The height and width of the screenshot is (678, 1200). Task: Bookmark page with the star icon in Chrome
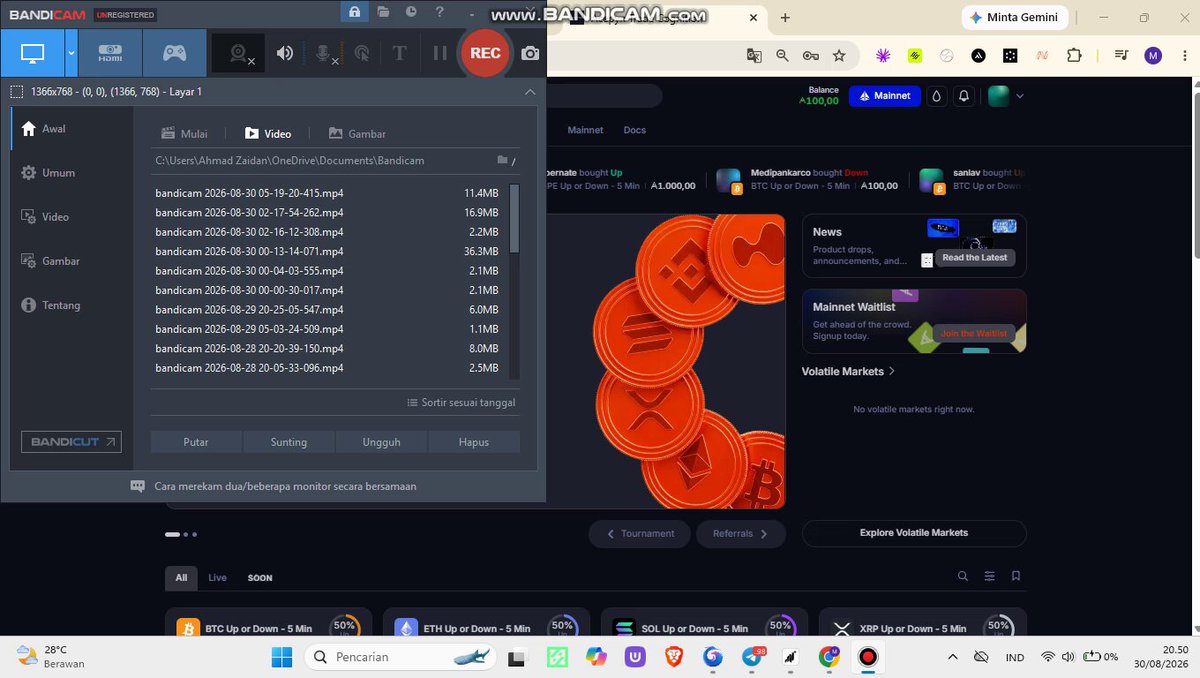[839, 56]
